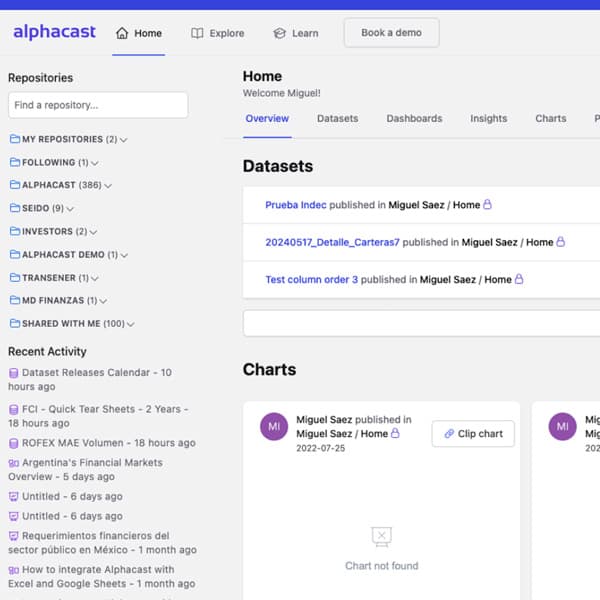The width and height of the screenshot is (600, 600).
Task: Click the Chart not found placeholder icon
Action: pos(382,536)
